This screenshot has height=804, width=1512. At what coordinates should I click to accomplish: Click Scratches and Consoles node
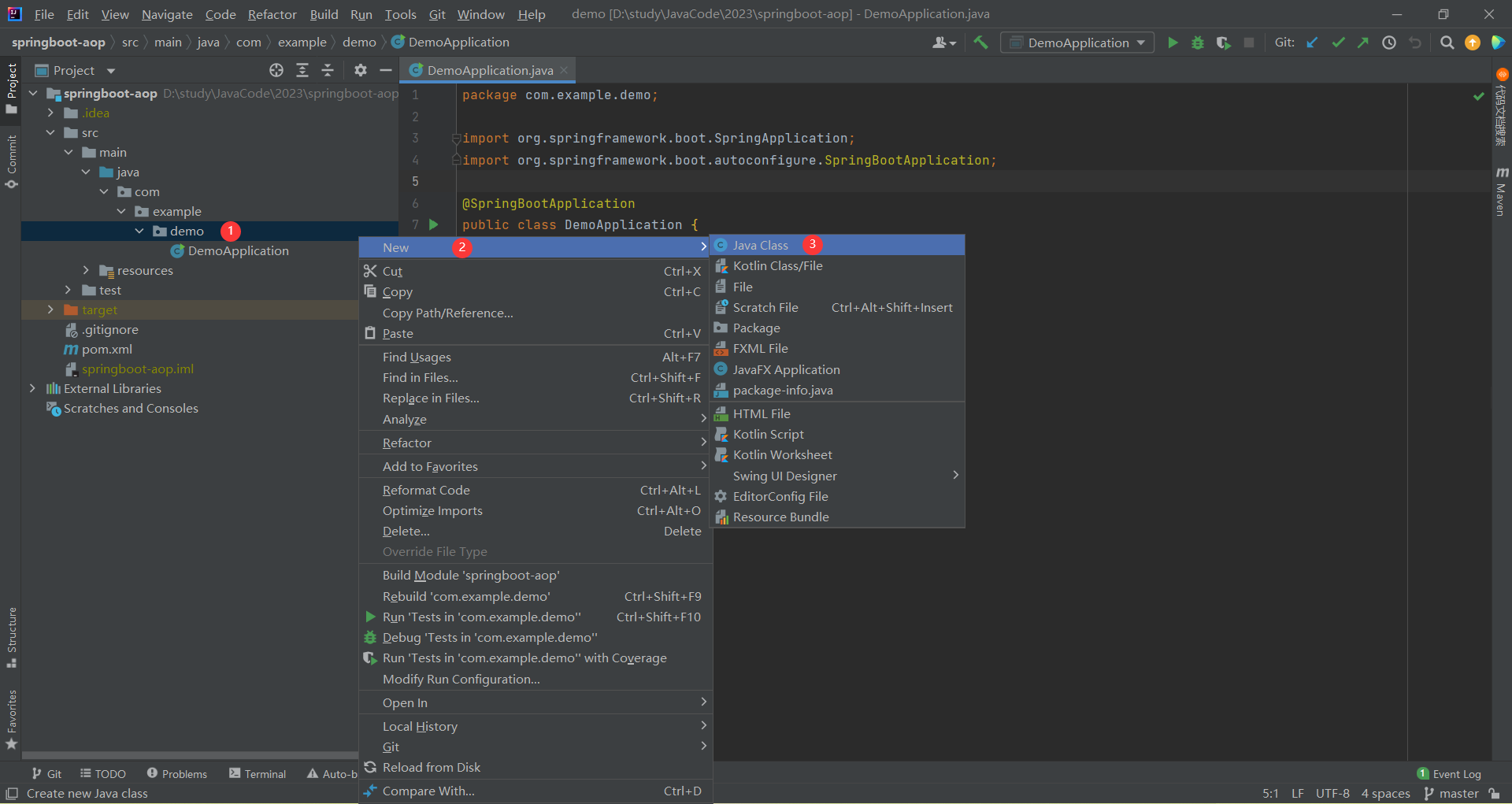[x=131, y=408]
